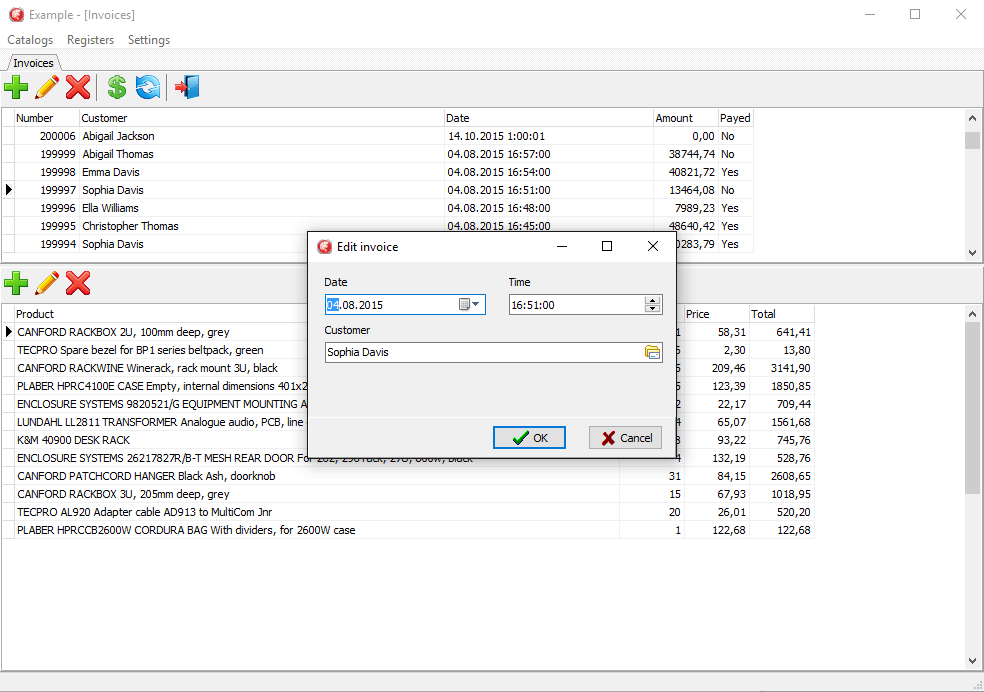The image size is (984, 692).
Task: Open the Settings menu
Action: [x=148, y=40]
